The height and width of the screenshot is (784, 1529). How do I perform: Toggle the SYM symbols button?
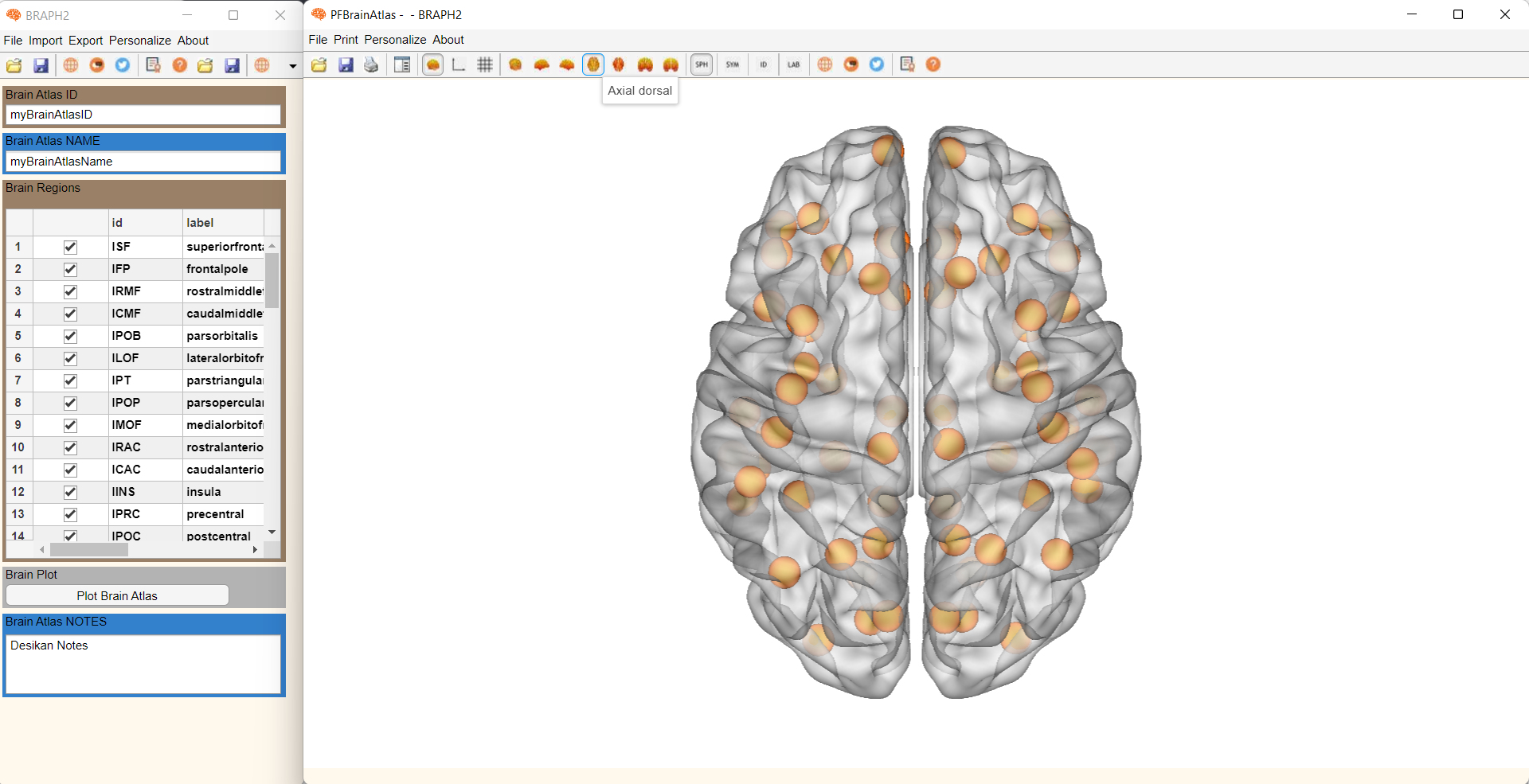tap(733, 64)
